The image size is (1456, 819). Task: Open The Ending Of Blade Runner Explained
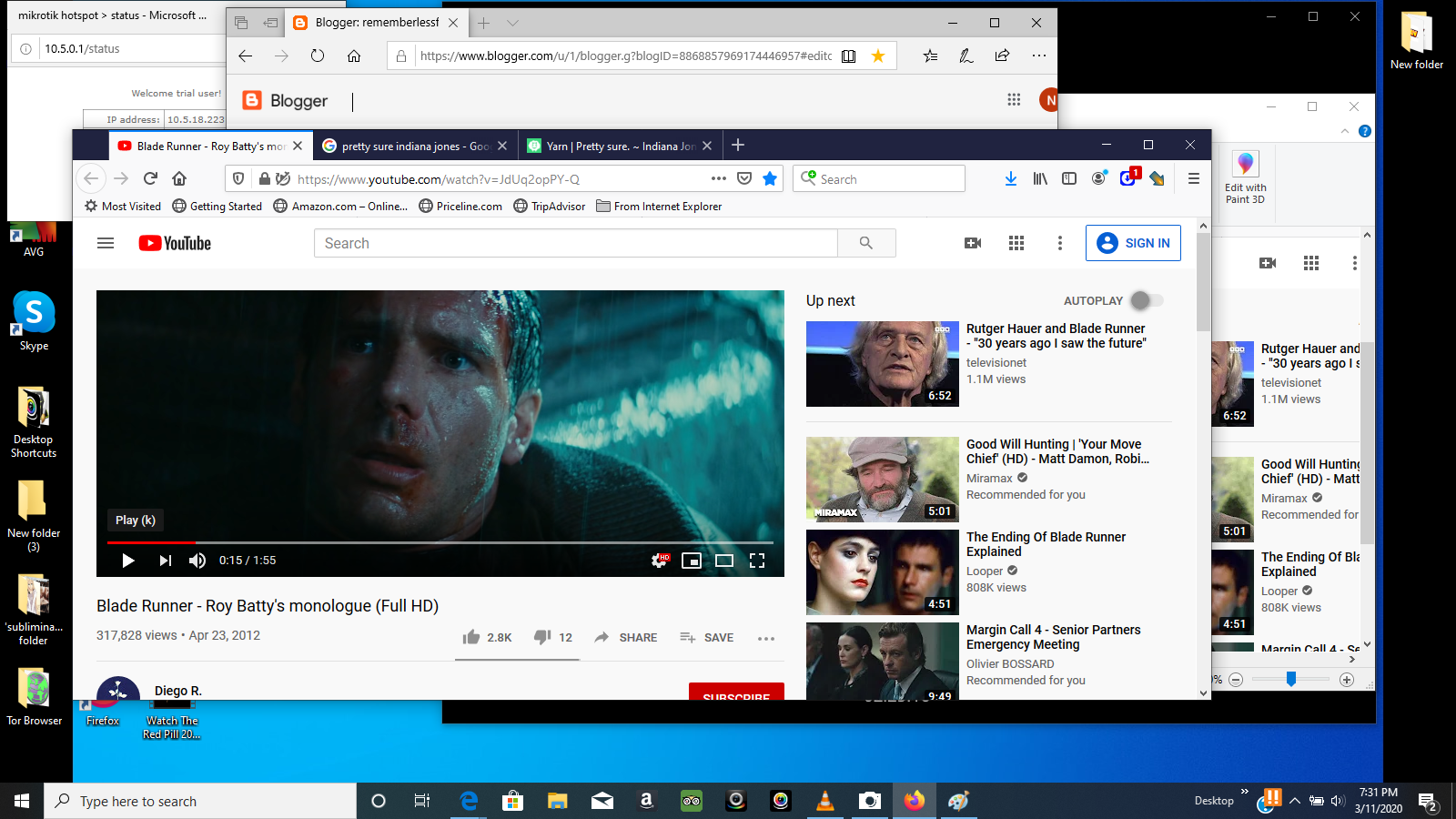[1046, 544]
